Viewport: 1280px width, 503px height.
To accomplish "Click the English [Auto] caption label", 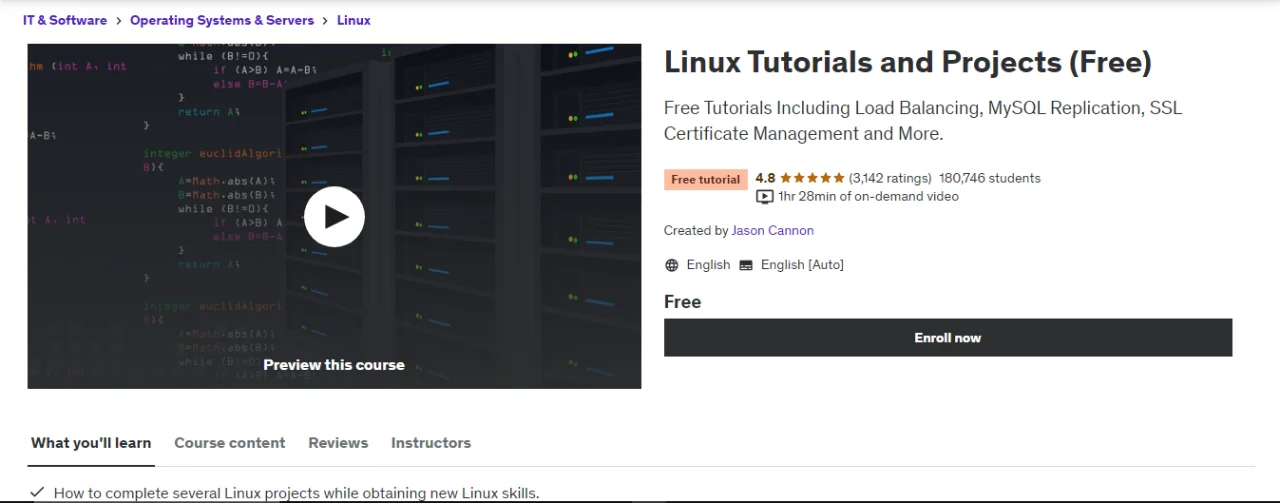I will [x=802, y=265].
